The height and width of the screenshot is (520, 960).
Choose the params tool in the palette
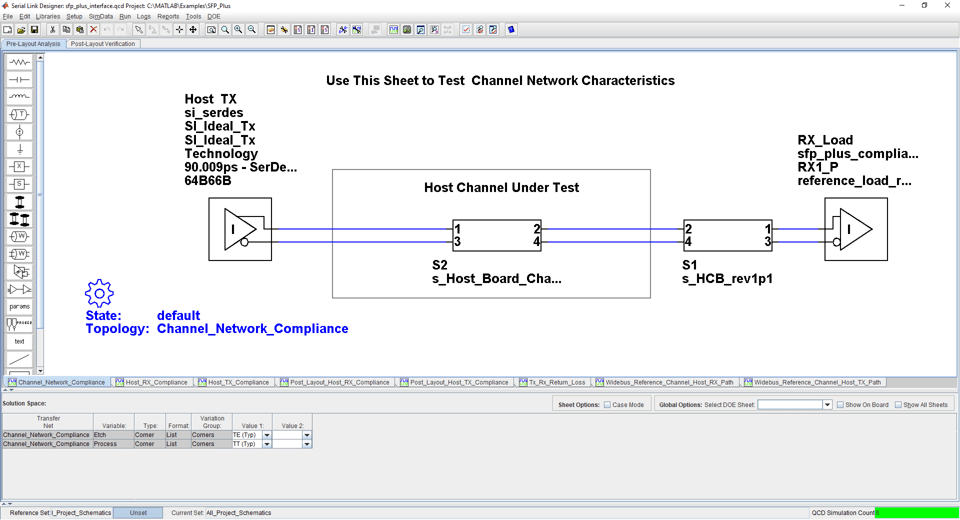[19, 306]
